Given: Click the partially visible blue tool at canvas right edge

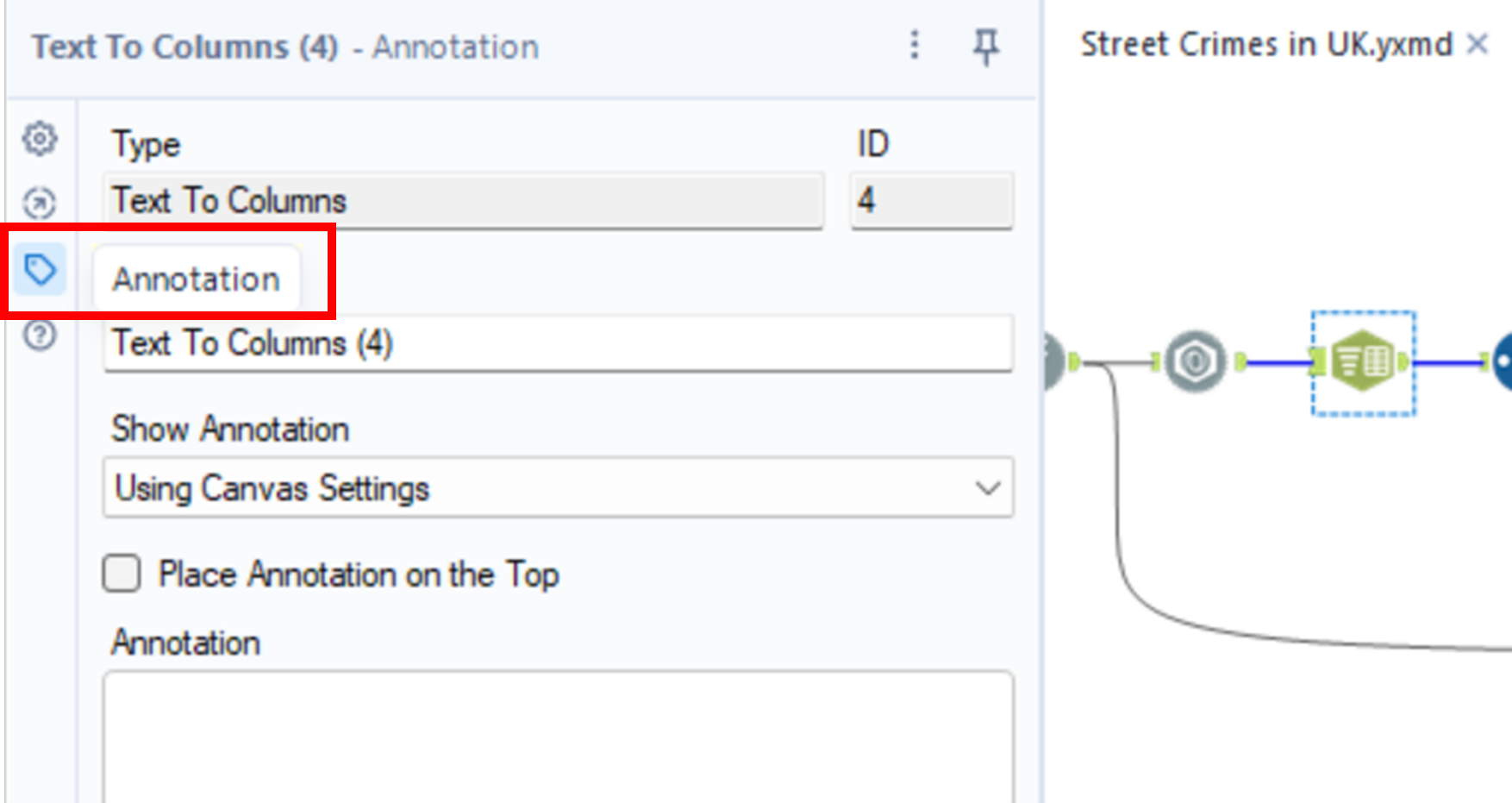Looking at the screenshot, I should pyautogui.click(x=1503, y=362).
